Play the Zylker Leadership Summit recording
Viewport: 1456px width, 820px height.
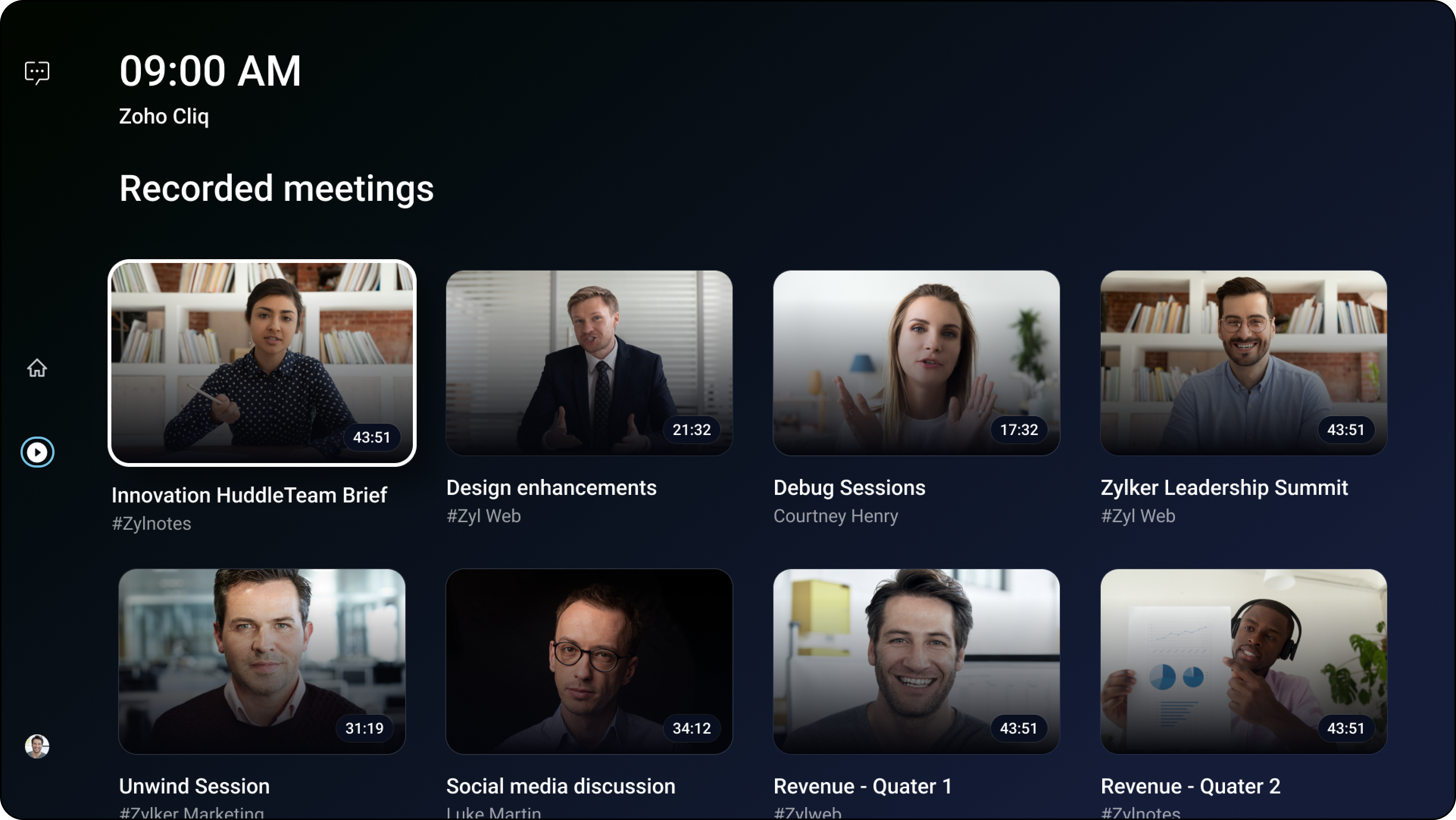click(x=1244, y=363)
